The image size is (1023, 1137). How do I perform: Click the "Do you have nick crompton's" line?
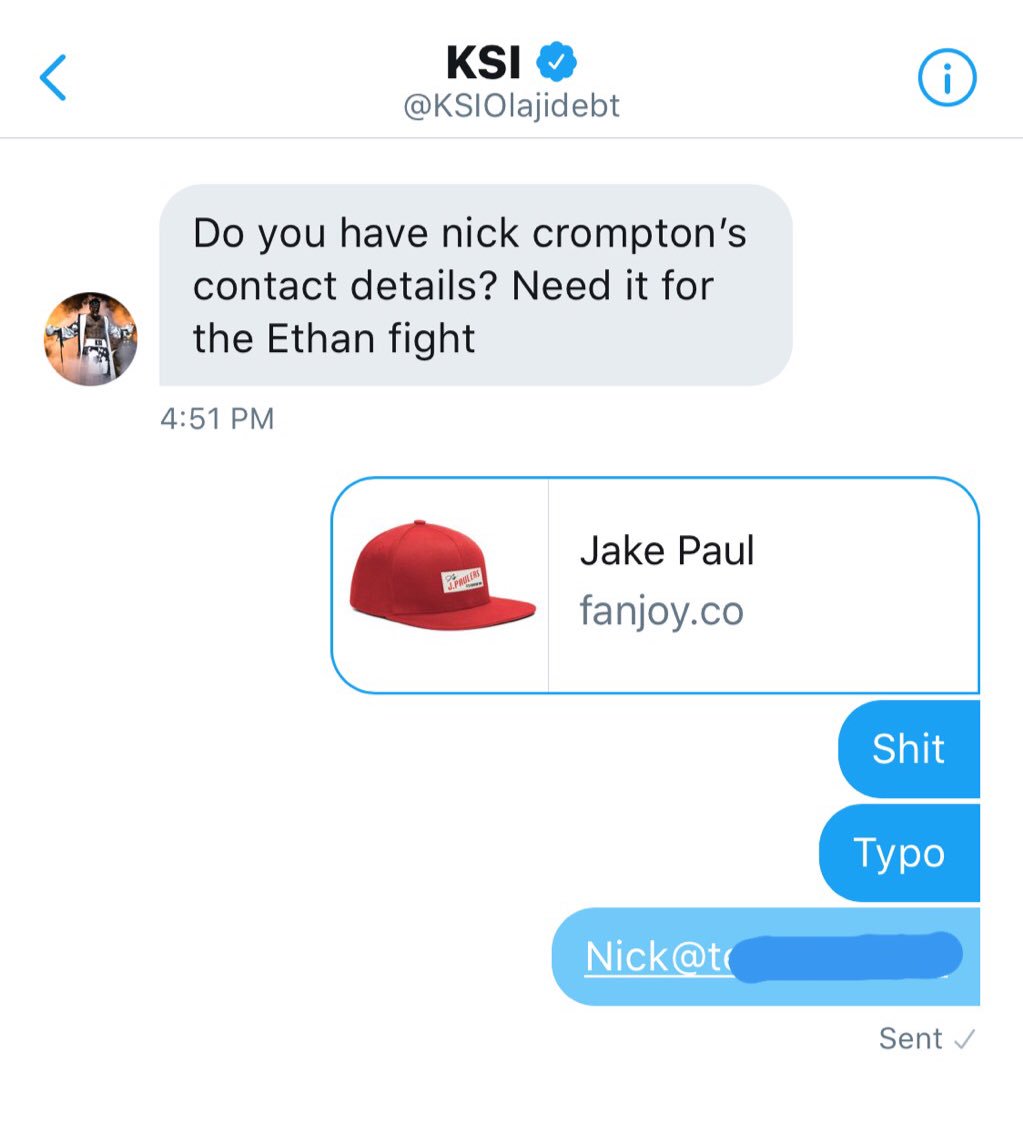click(470, 233)
